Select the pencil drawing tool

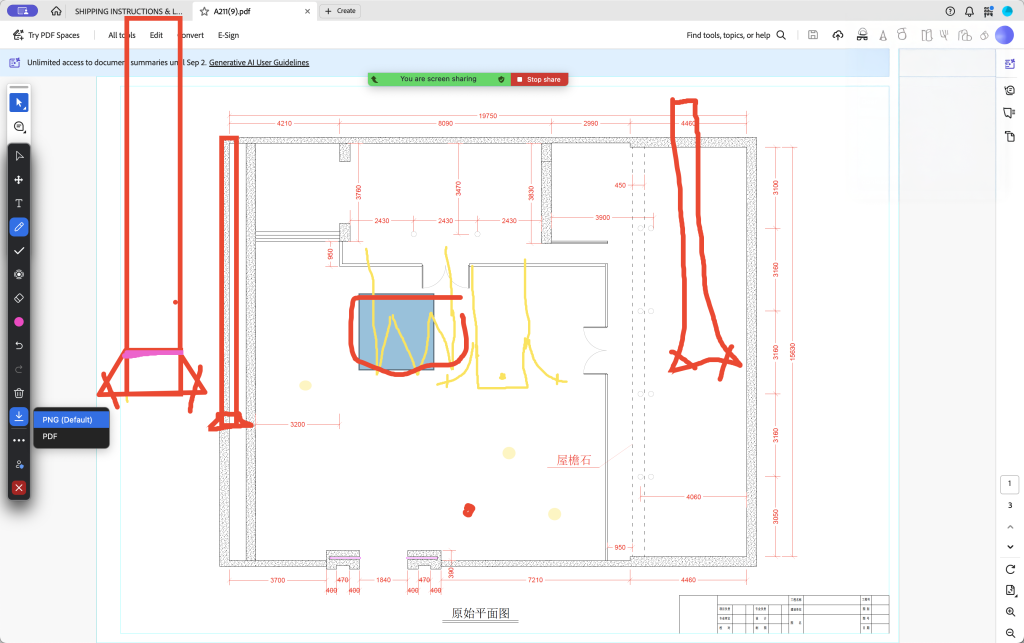[x=19, y=227]
